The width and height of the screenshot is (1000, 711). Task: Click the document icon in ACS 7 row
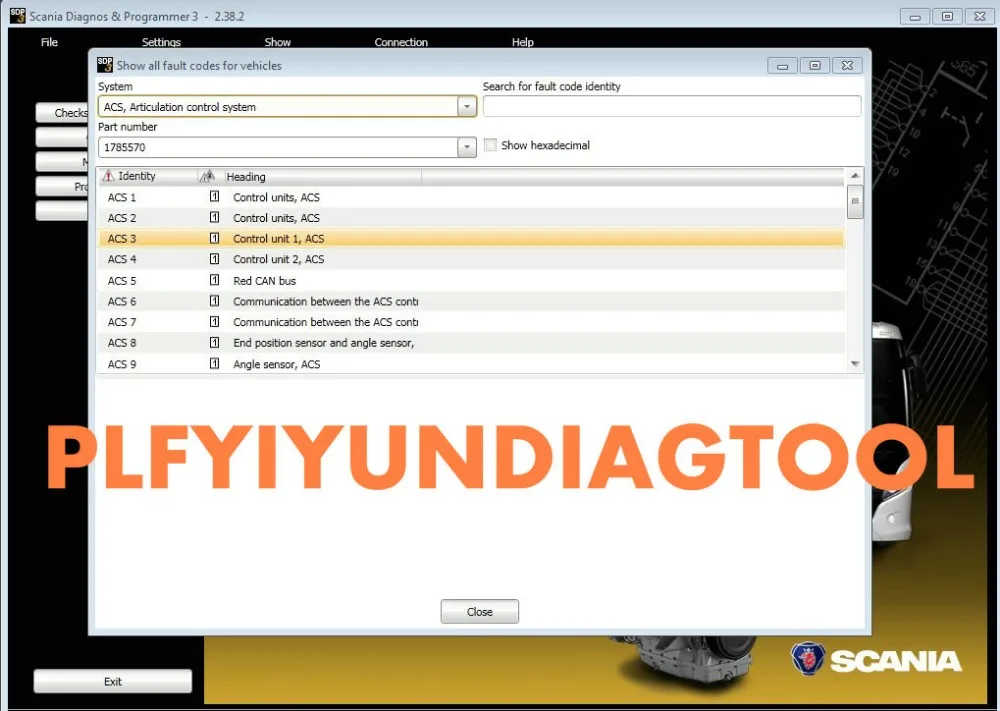[214, 321]
